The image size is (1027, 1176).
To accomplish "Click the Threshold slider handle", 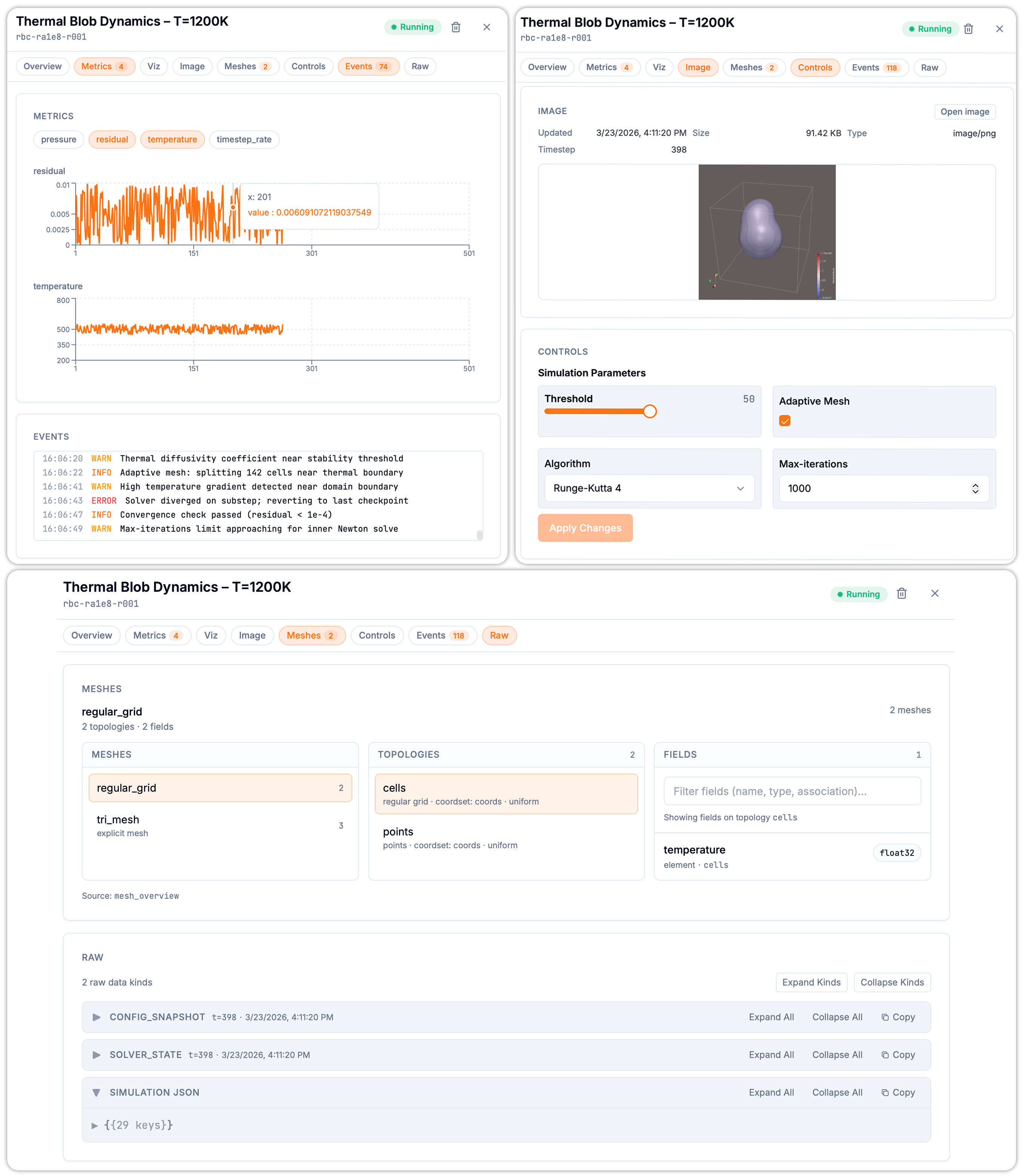I will (x=649, y=411).
